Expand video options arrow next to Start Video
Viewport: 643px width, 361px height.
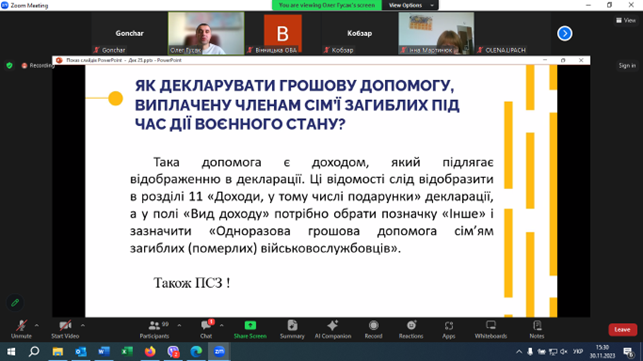pyautogui.click(x=83, y=325)
